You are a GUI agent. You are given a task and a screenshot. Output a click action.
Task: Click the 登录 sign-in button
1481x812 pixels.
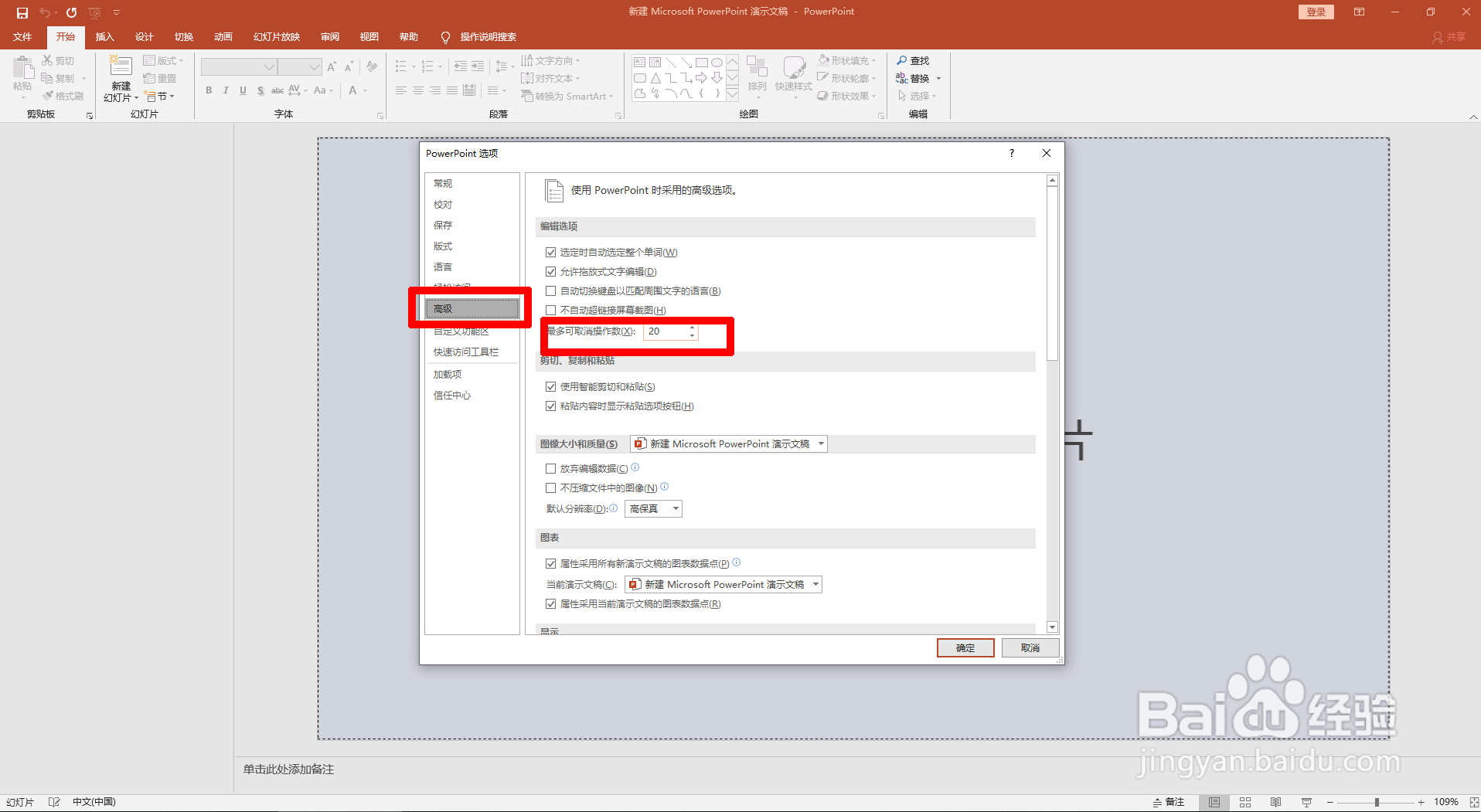1316,12
